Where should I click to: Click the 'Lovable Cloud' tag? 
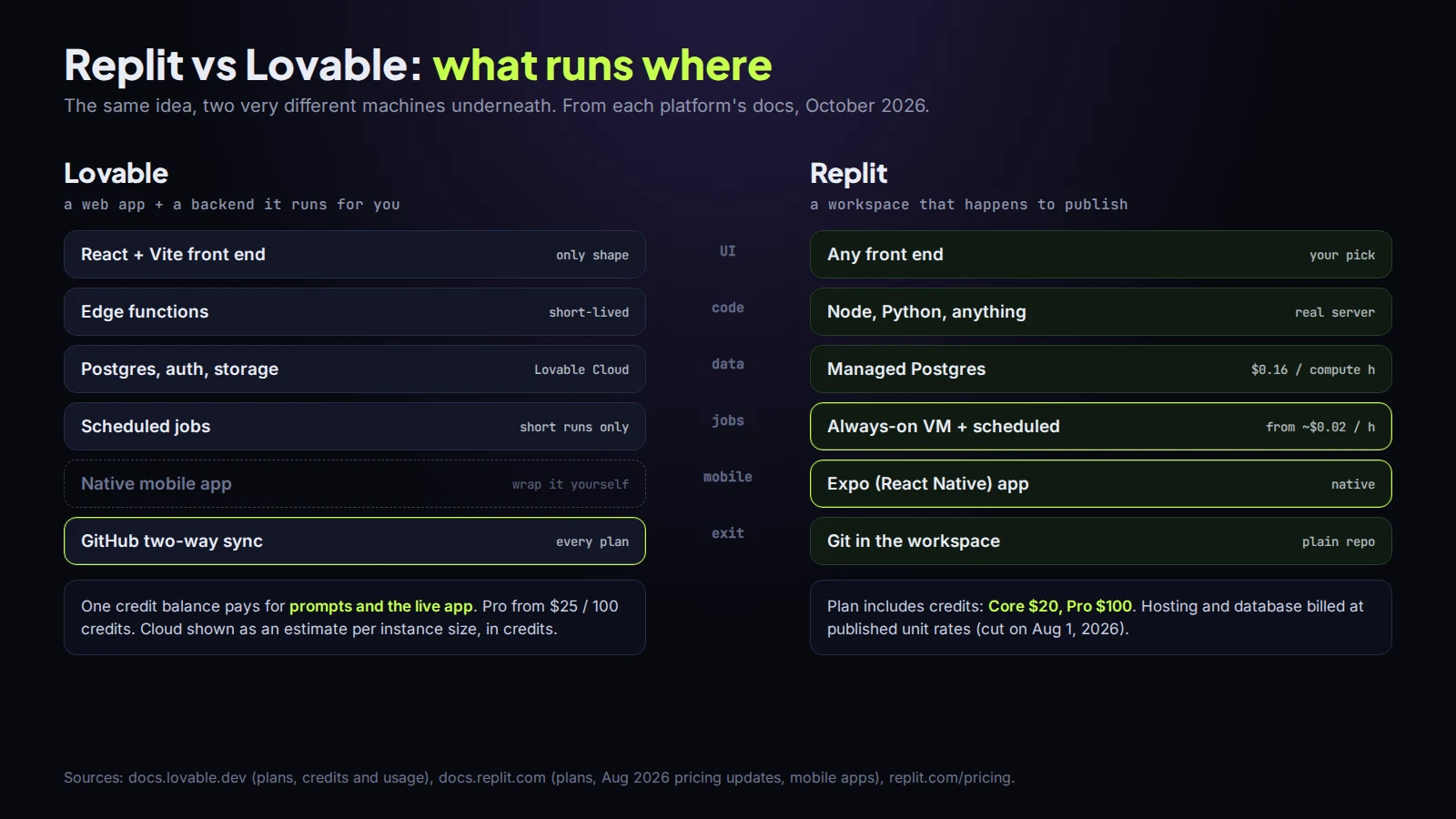click(x=581, y=369)
